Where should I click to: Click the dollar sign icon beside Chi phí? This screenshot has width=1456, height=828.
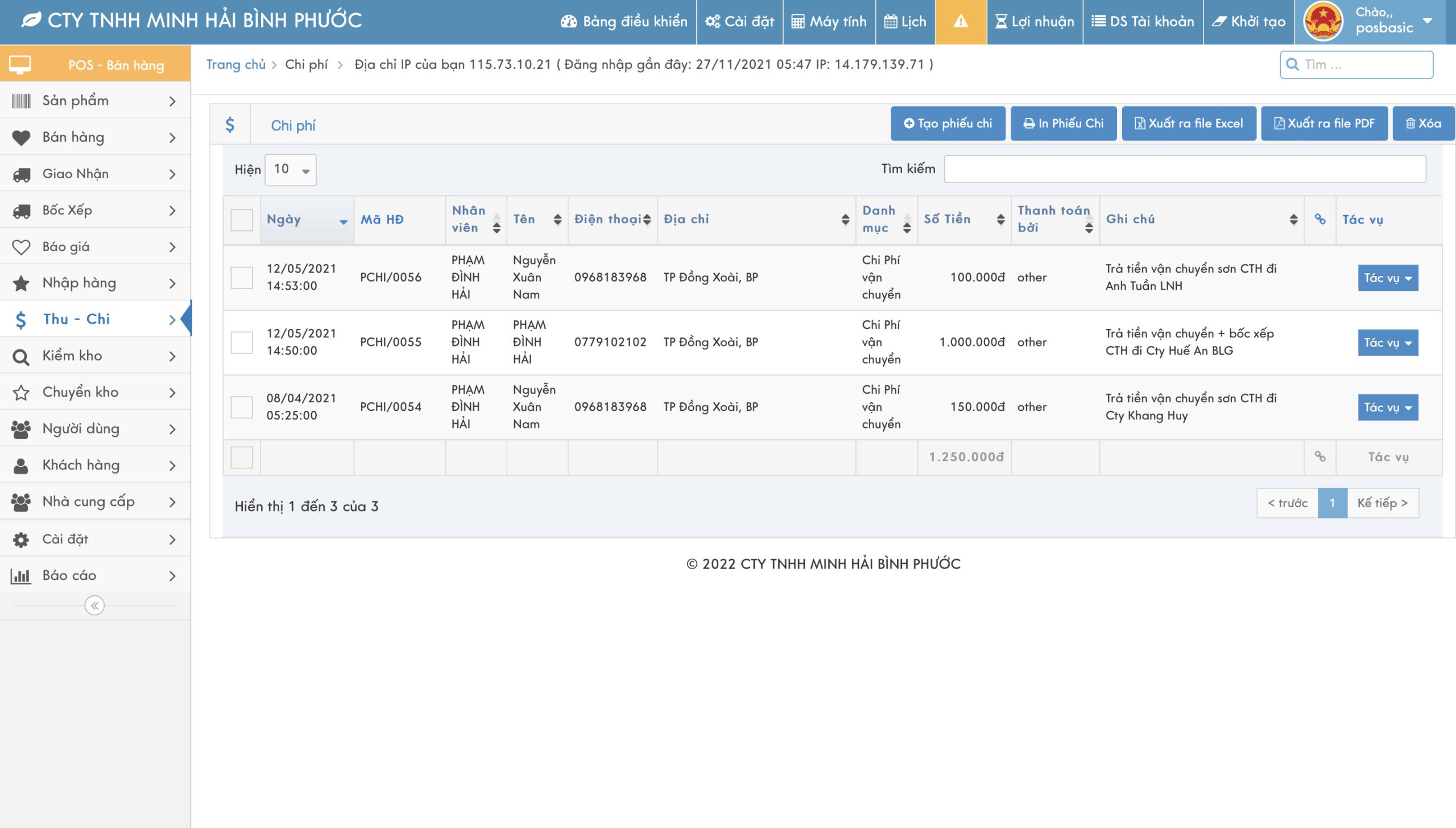pos(230,125)
